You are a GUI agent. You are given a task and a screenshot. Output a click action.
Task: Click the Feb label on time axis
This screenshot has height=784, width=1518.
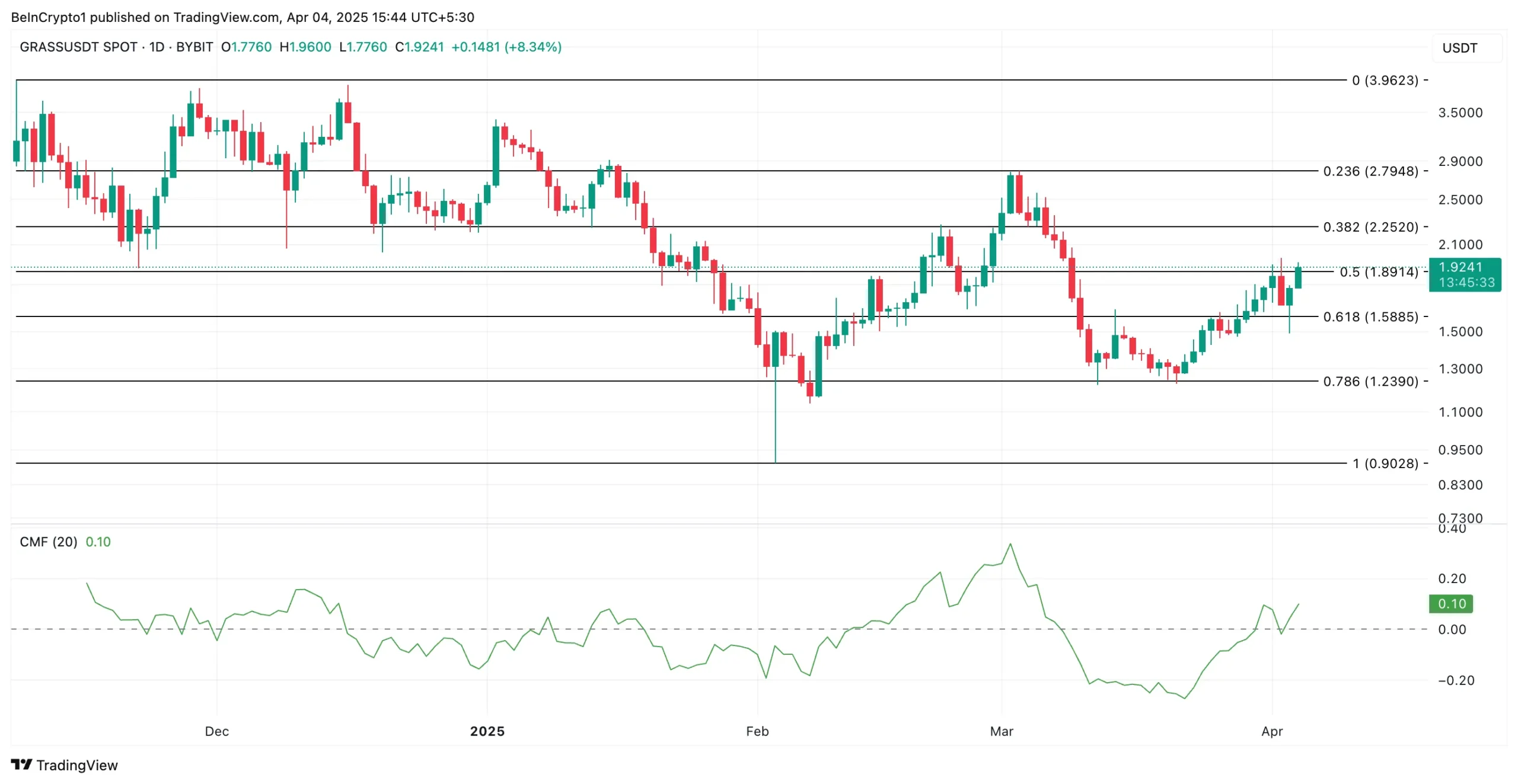757,731
